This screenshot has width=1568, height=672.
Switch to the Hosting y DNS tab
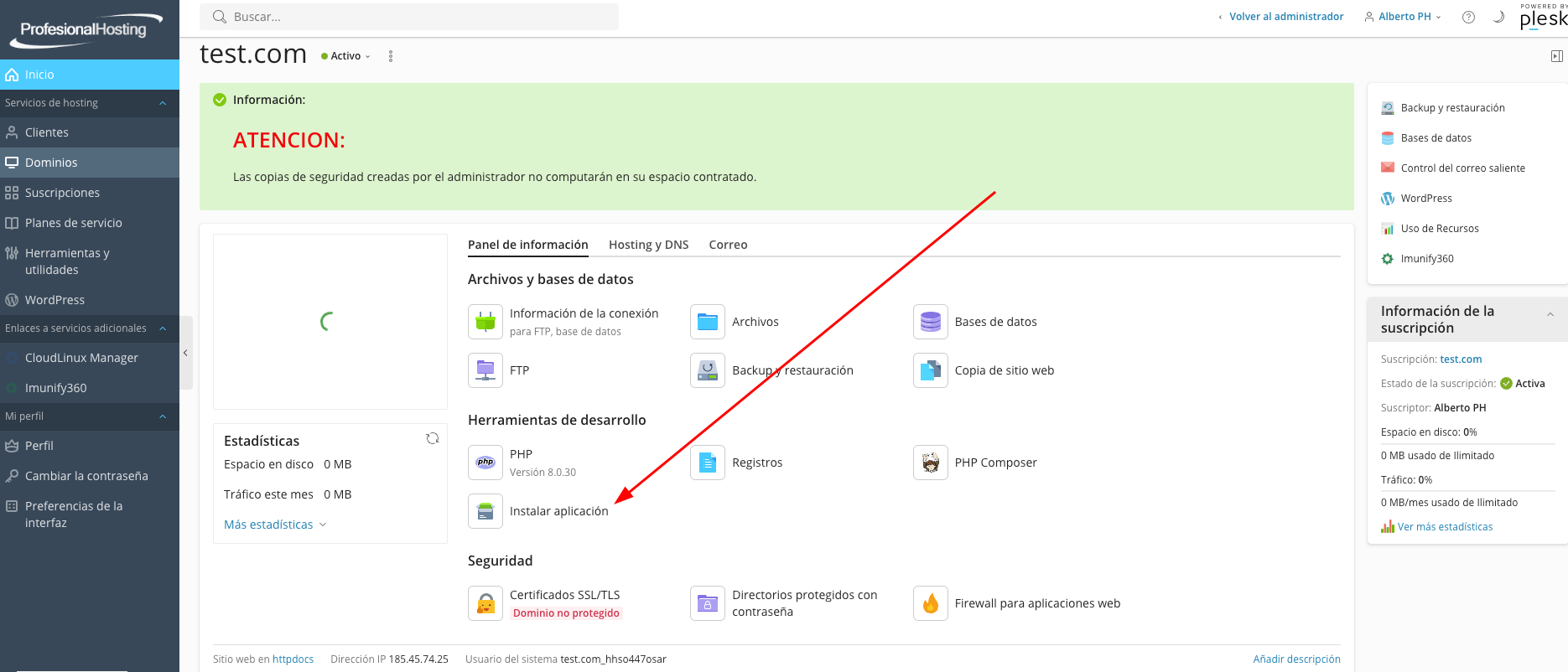[649, 245]
